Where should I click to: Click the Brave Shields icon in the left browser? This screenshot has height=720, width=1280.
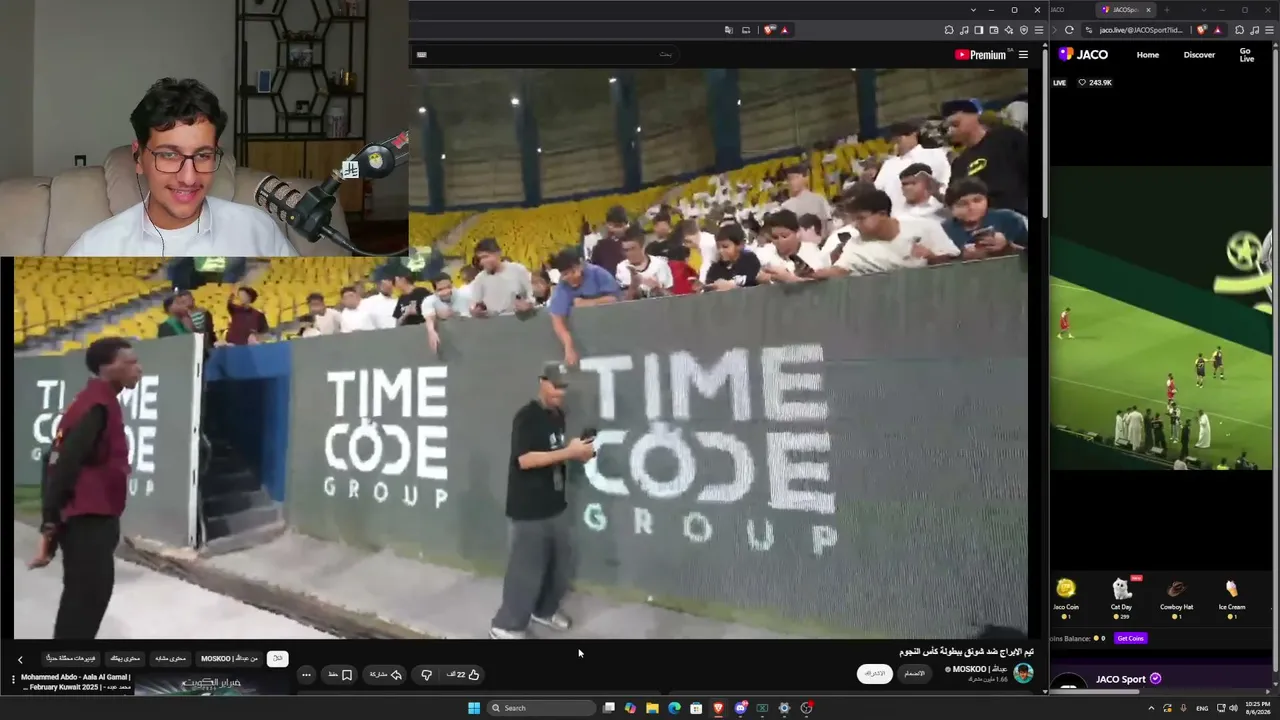(769, 30)
